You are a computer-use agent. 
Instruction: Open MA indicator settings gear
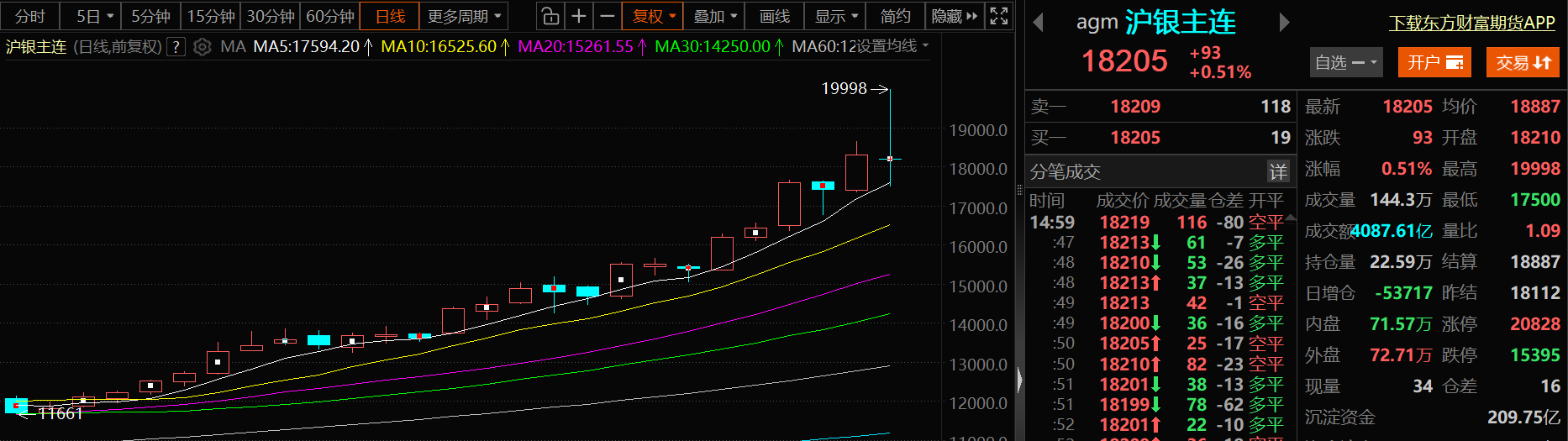[202, 47]
